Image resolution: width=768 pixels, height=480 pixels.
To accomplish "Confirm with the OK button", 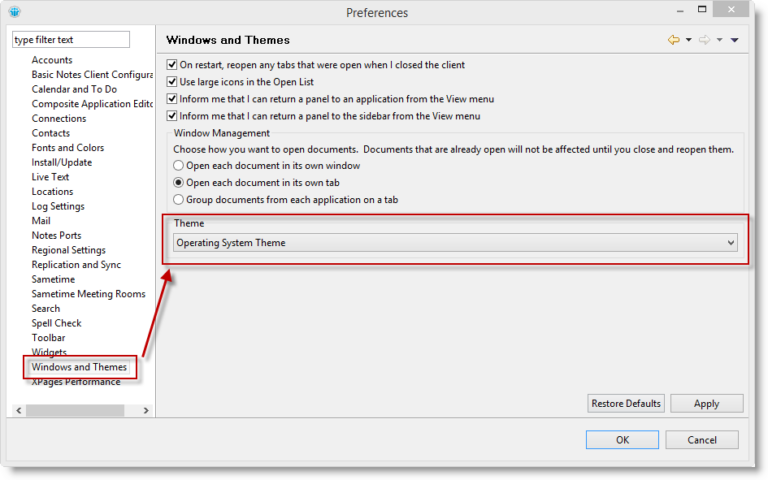I will coord(623,440).
